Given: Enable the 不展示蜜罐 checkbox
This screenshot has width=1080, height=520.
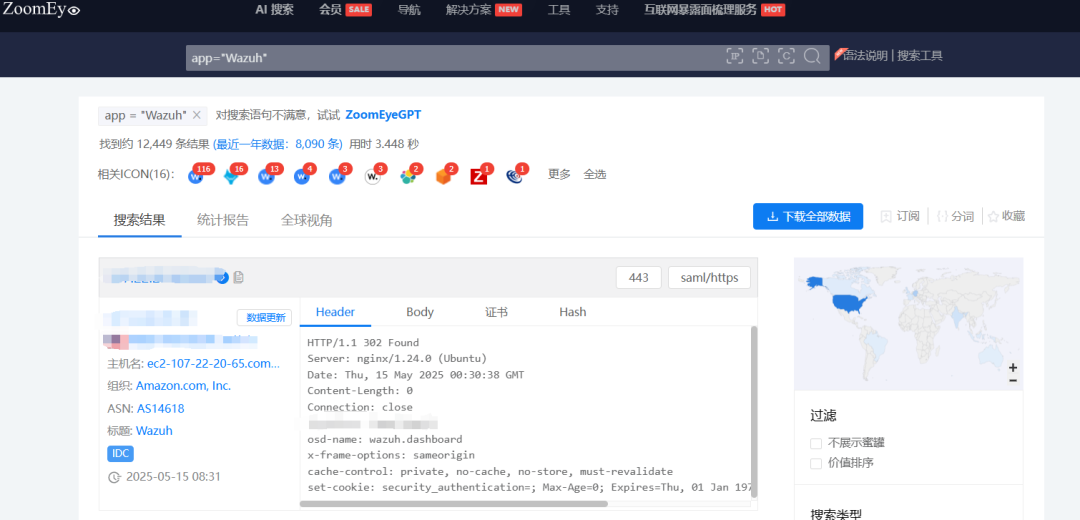Looking at the screenshot, I should point(816,443).
